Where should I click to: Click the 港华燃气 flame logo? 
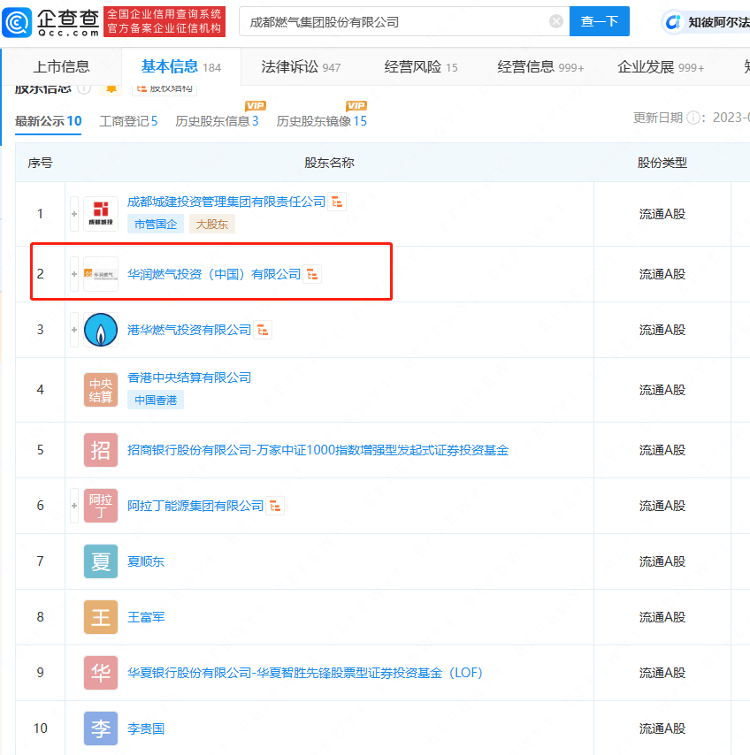click(101, 330)
